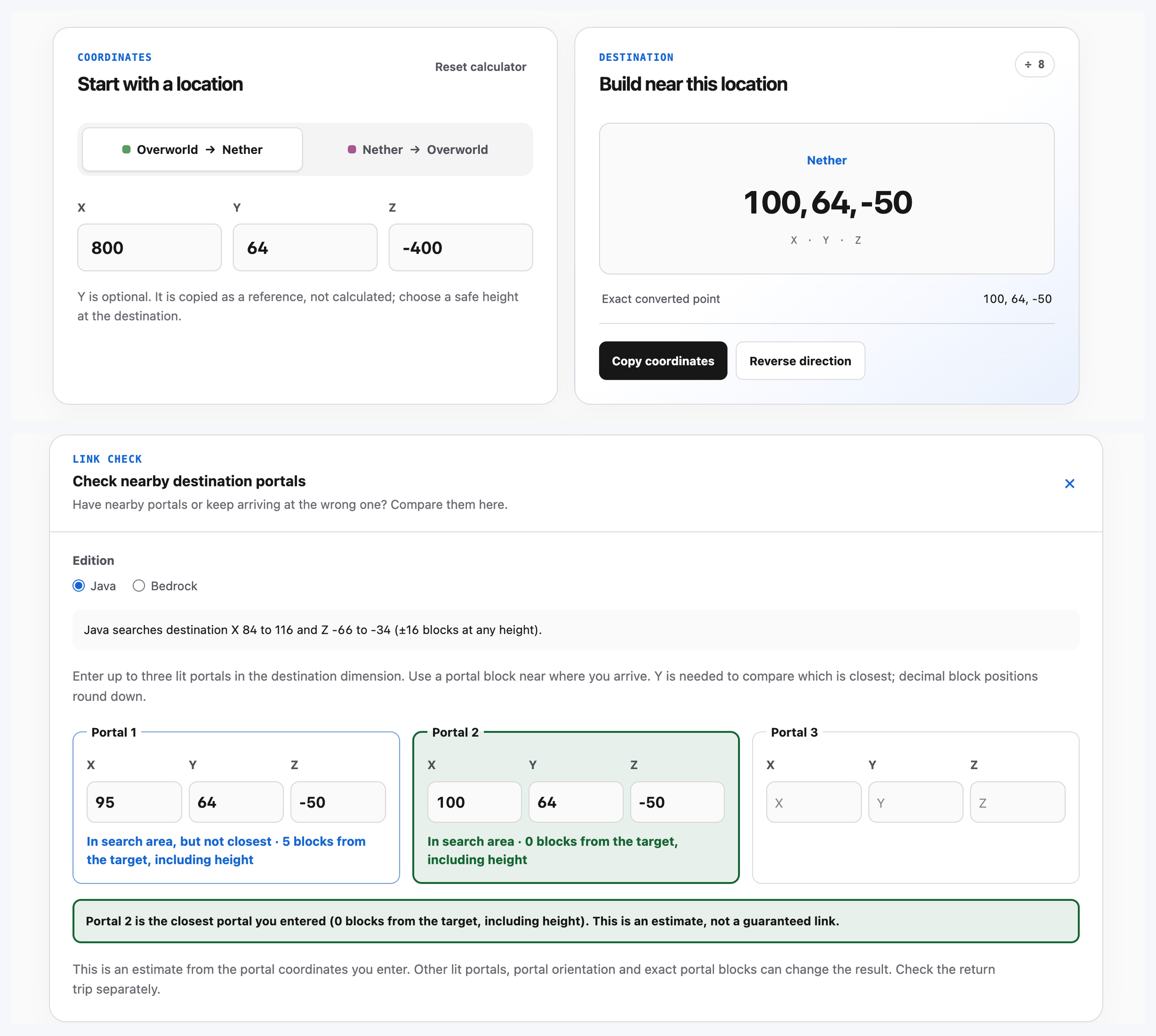The width and height of the screenshot is (1156, 1036).
Task: Click the Java search range notice
Action: tap(576, 629)
